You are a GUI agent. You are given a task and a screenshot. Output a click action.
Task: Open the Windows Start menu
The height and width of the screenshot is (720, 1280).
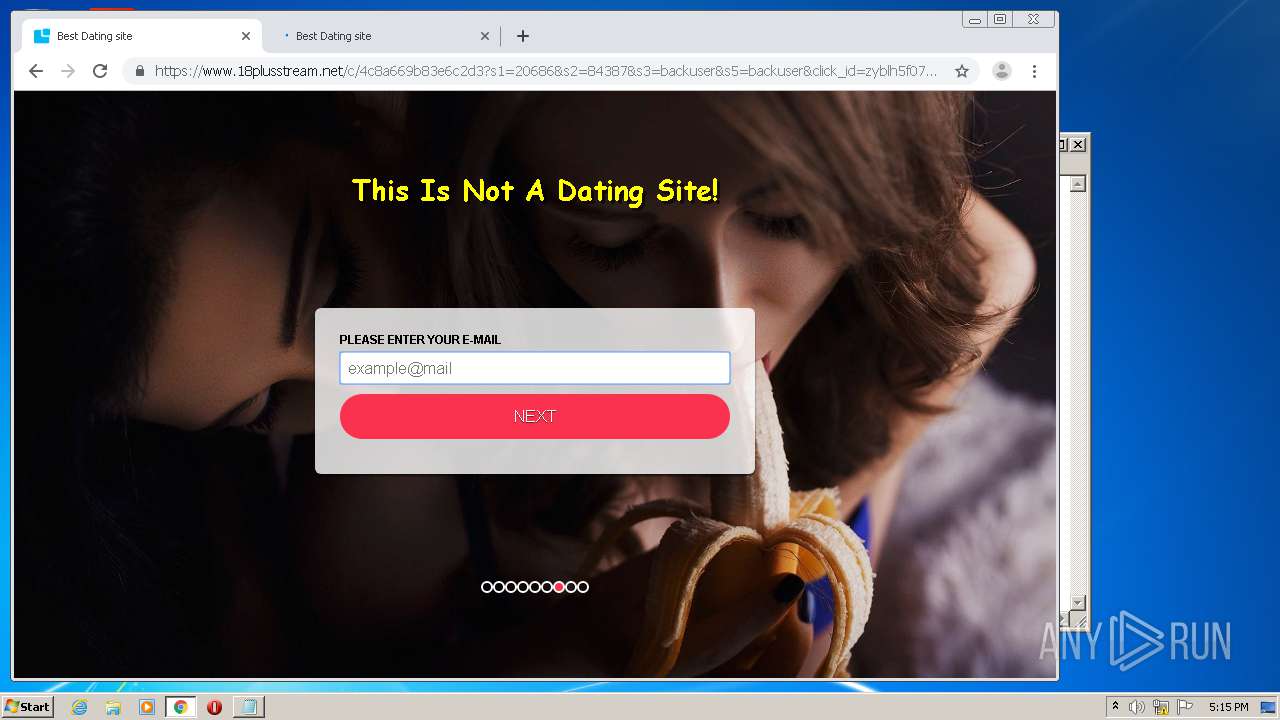coord(27,706)
